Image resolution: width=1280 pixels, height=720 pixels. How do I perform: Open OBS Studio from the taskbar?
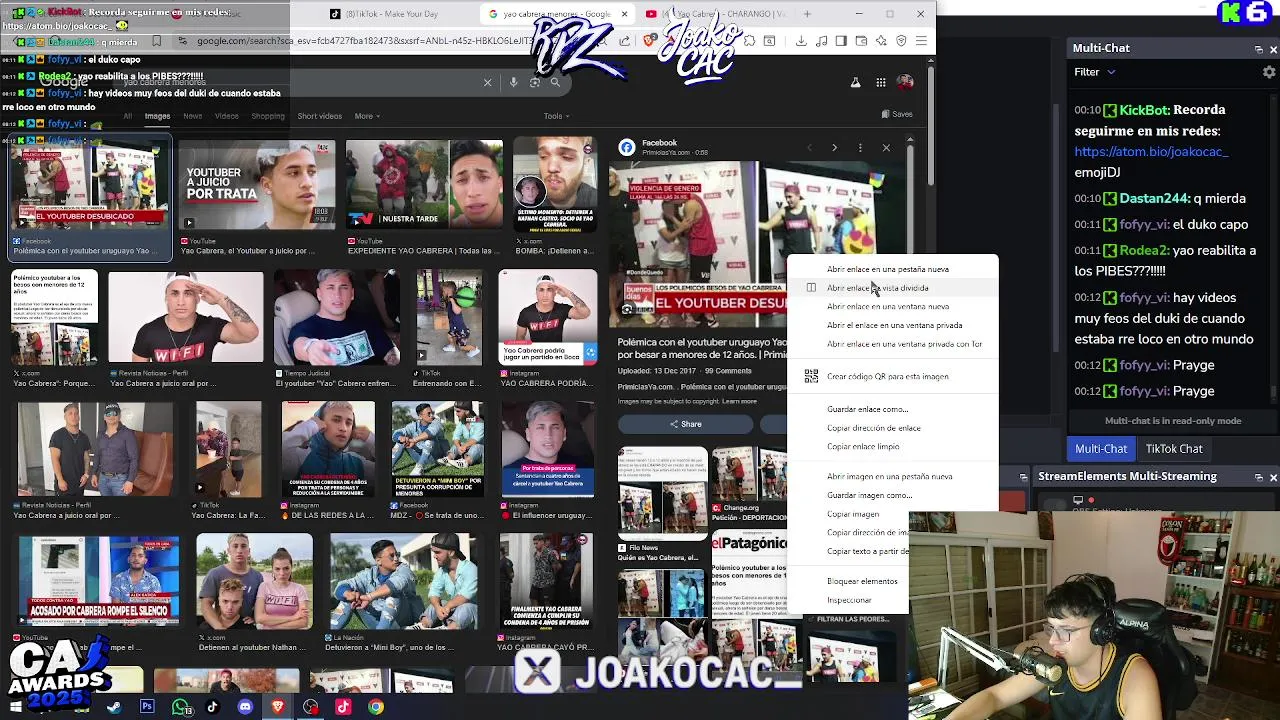(311, 707)
